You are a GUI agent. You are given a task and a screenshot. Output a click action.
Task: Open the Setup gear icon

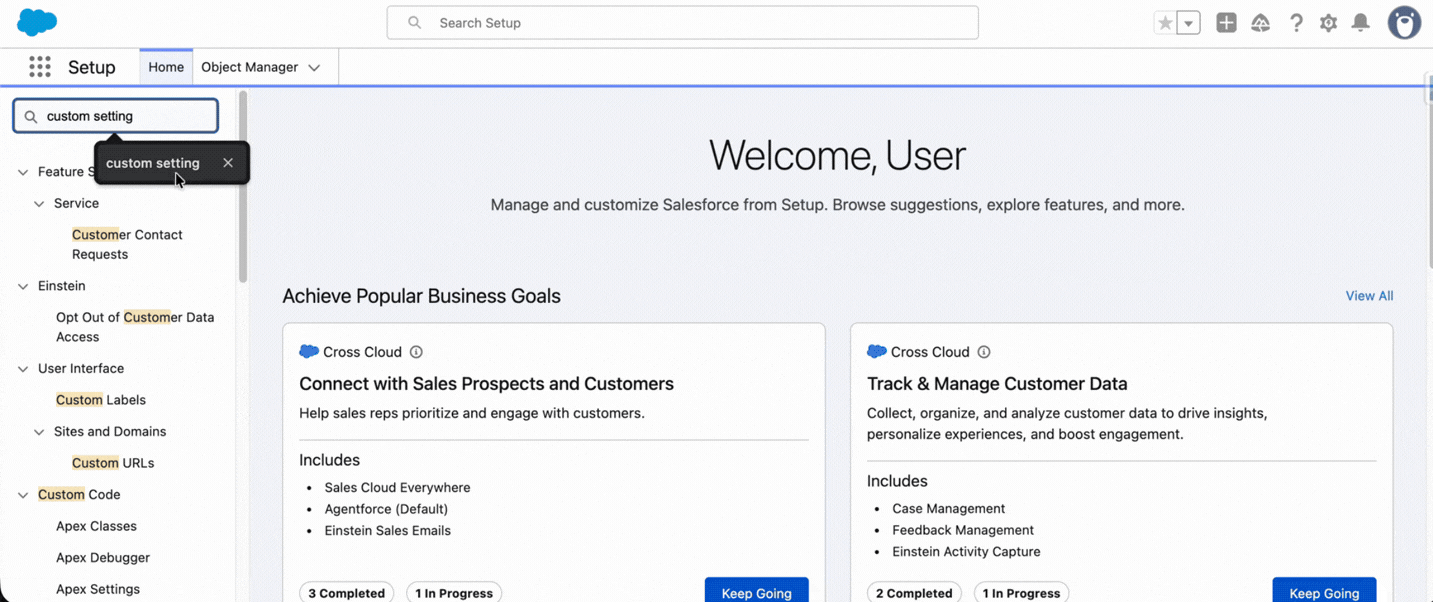tap(1328, 23)
